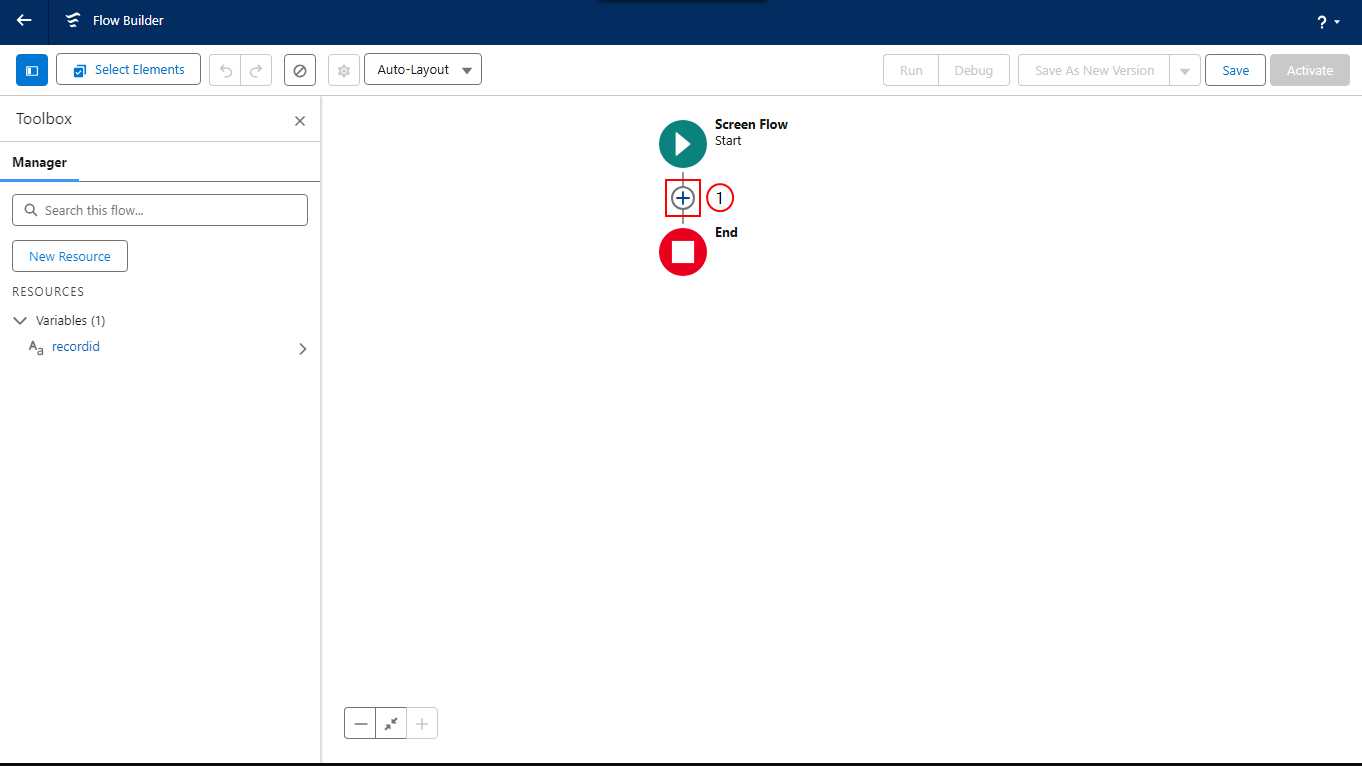This screenshot has height=766, width=1362.
Task: Click the Undo arrow icon
Action: (x=225, y=71)
